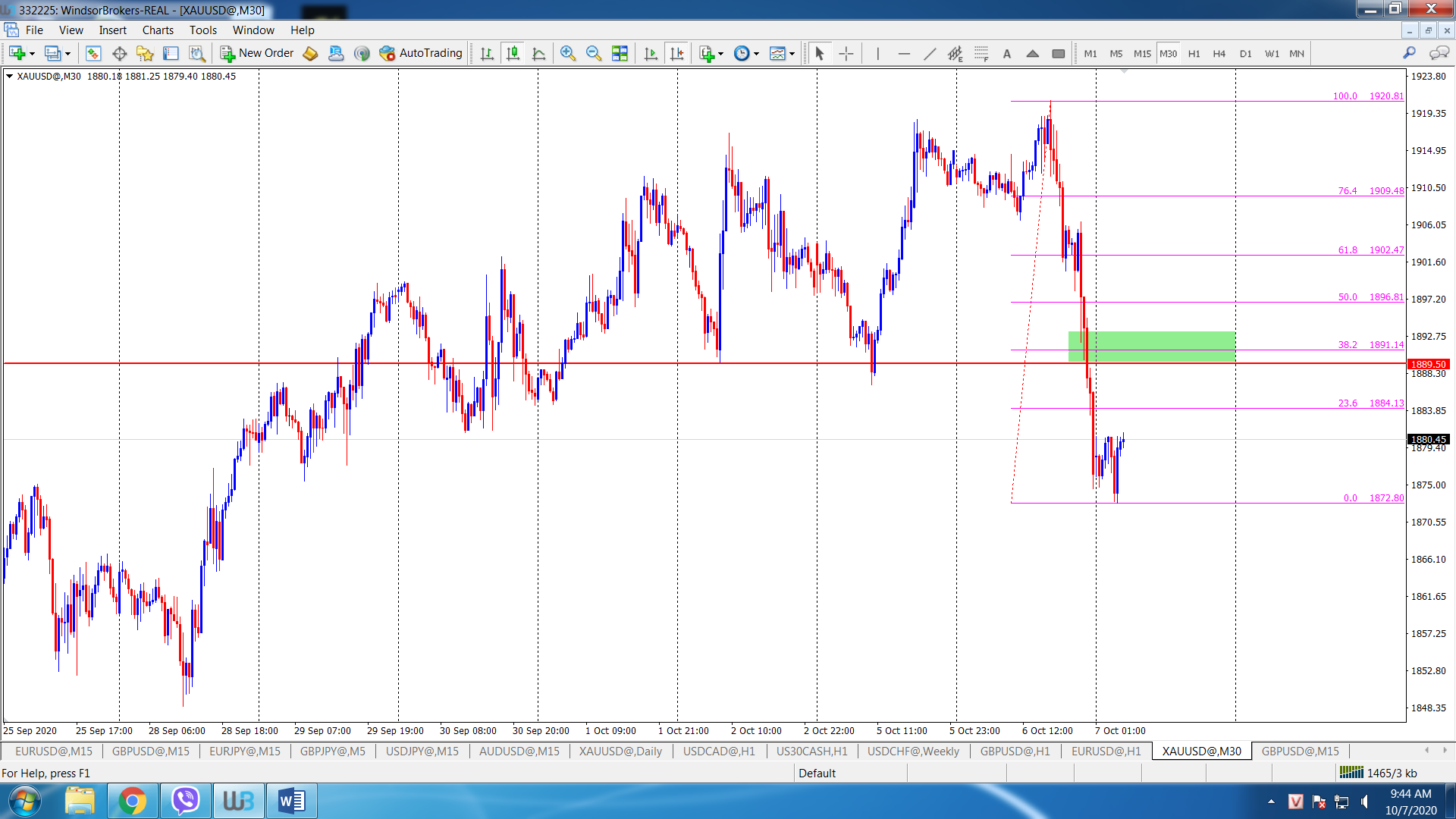This screenshot has width=1456, height=819.
Task: Select the rectangle drawing tool
Action: click(1059, 53)
